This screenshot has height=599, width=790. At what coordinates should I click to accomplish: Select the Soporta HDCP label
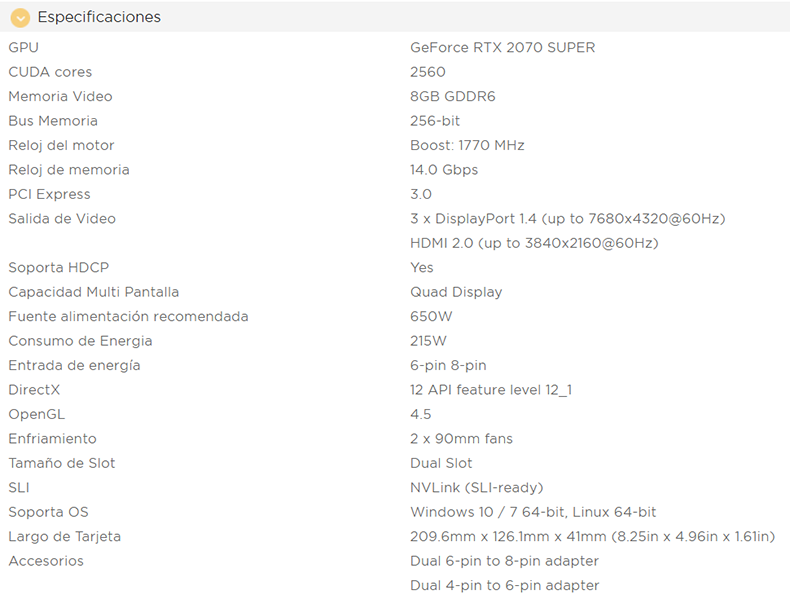pyautogui.click(x=58, y=268)
